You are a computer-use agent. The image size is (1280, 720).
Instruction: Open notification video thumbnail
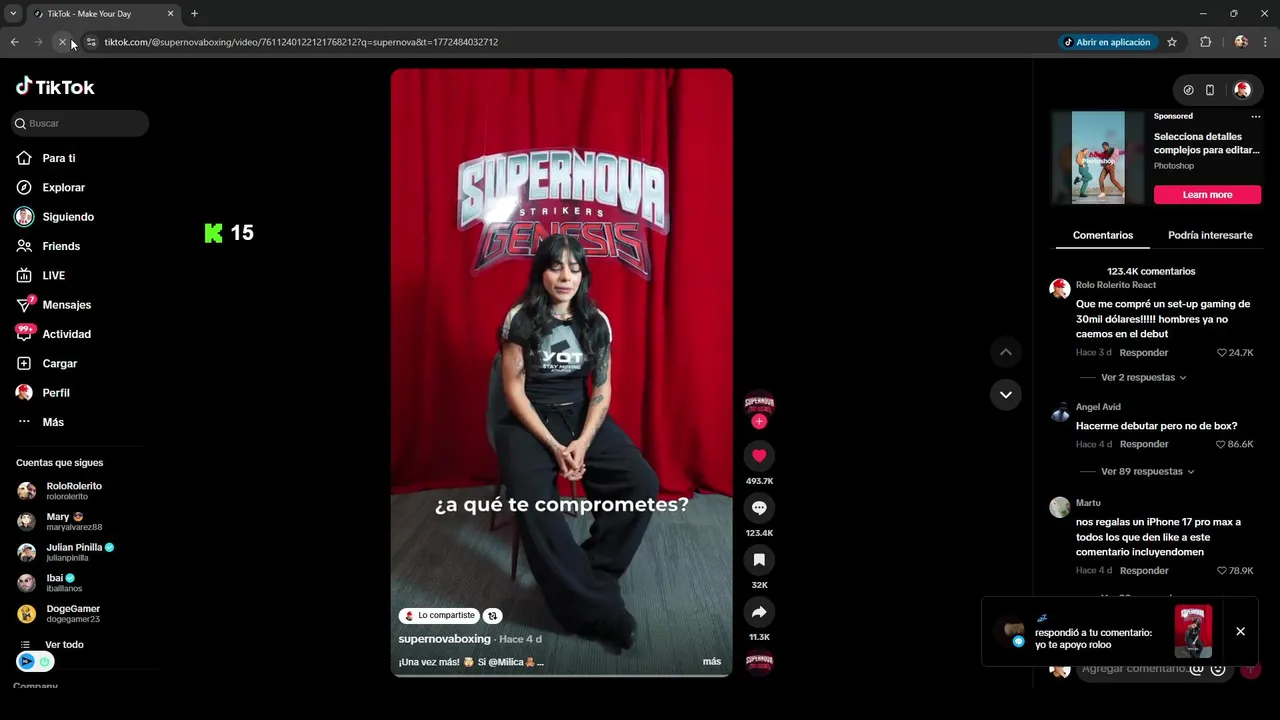click(x=1193, y=631)
